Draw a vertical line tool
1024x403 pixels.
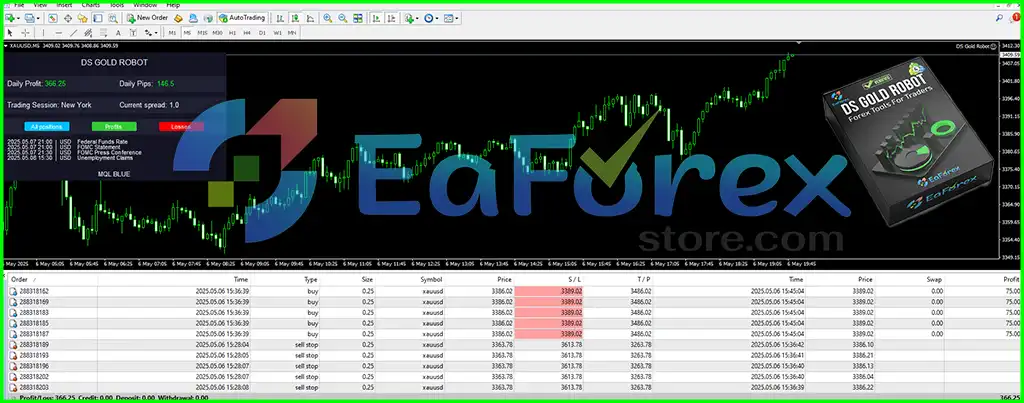(x=43, y=33)
